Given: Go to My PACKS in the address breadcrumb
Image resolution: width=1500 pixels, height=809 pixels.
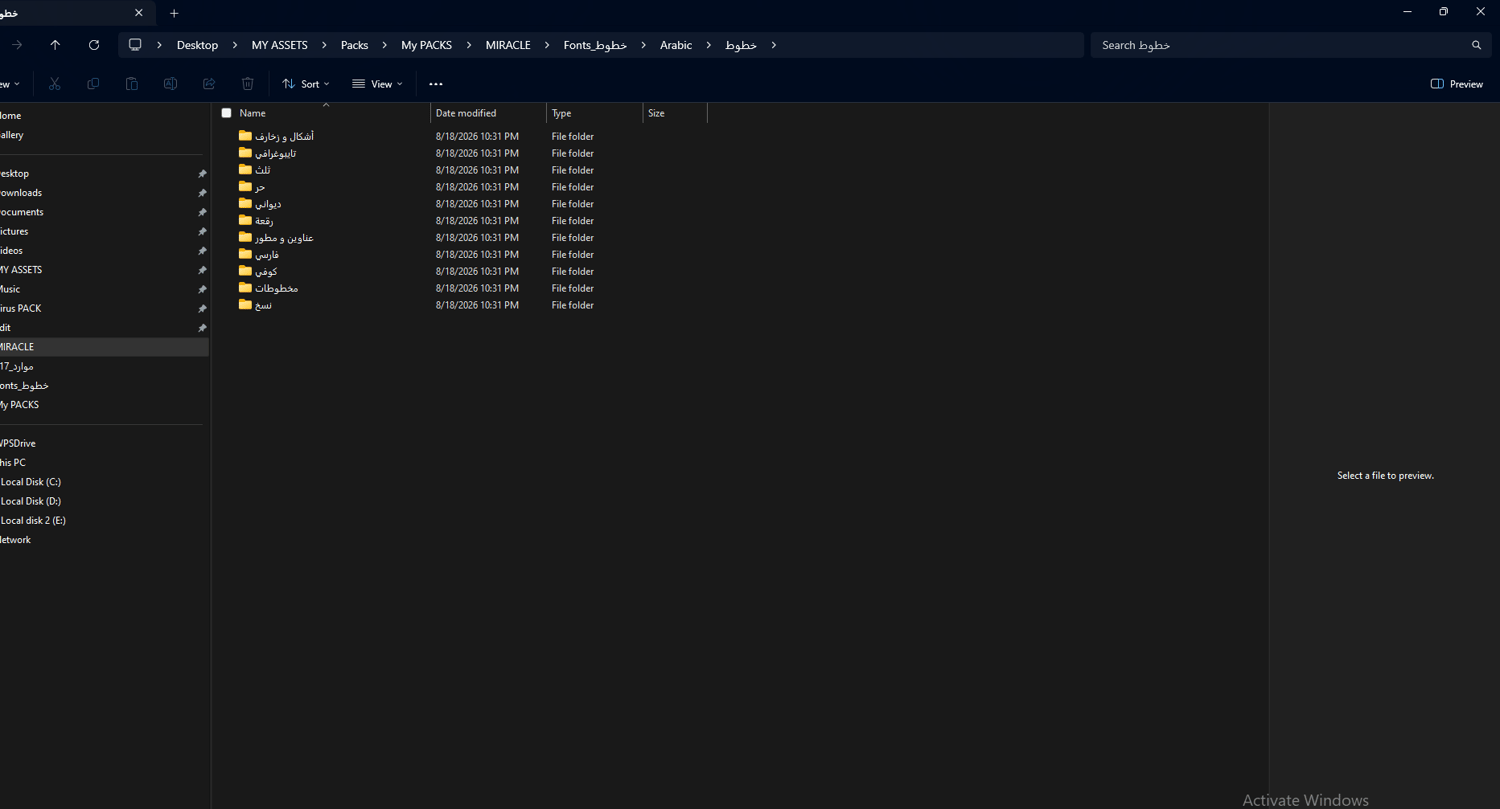Looking at the screenshot, I should coord(427,45).
